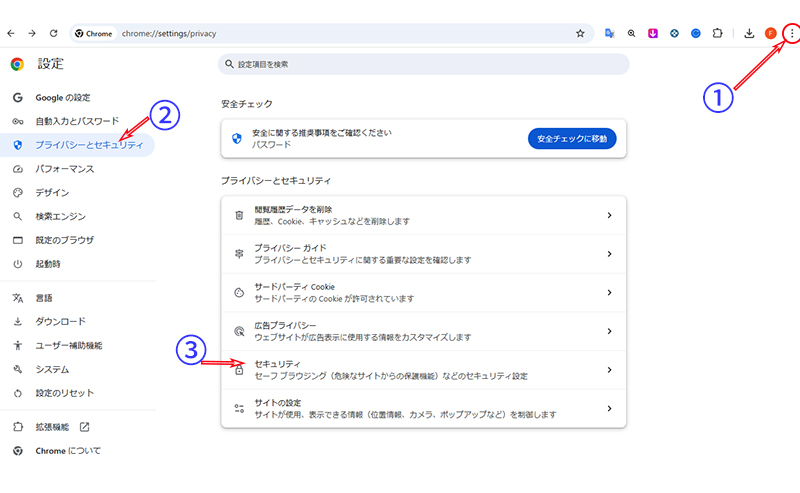This screenshot has height=493, width=800.
Task: Click the bookmark star icon
Action: 580,33
